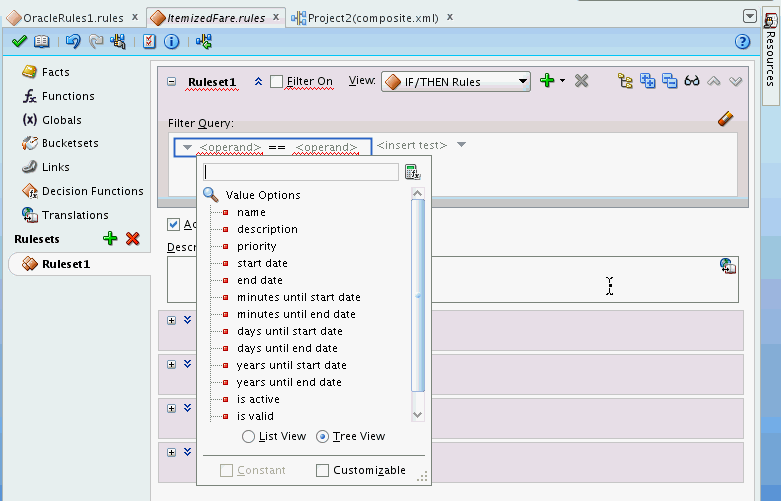Viewport: 781px width, 501px height.
Task: Switch to ItemizedFare.rules tab
Action: 216,18
